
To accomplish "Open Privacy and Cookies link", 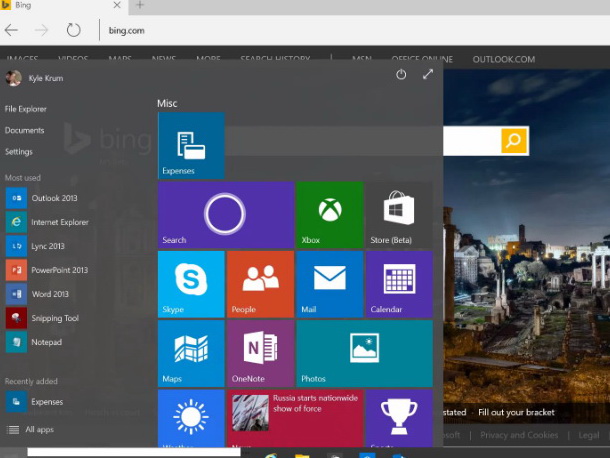I will tap(519, 435).
